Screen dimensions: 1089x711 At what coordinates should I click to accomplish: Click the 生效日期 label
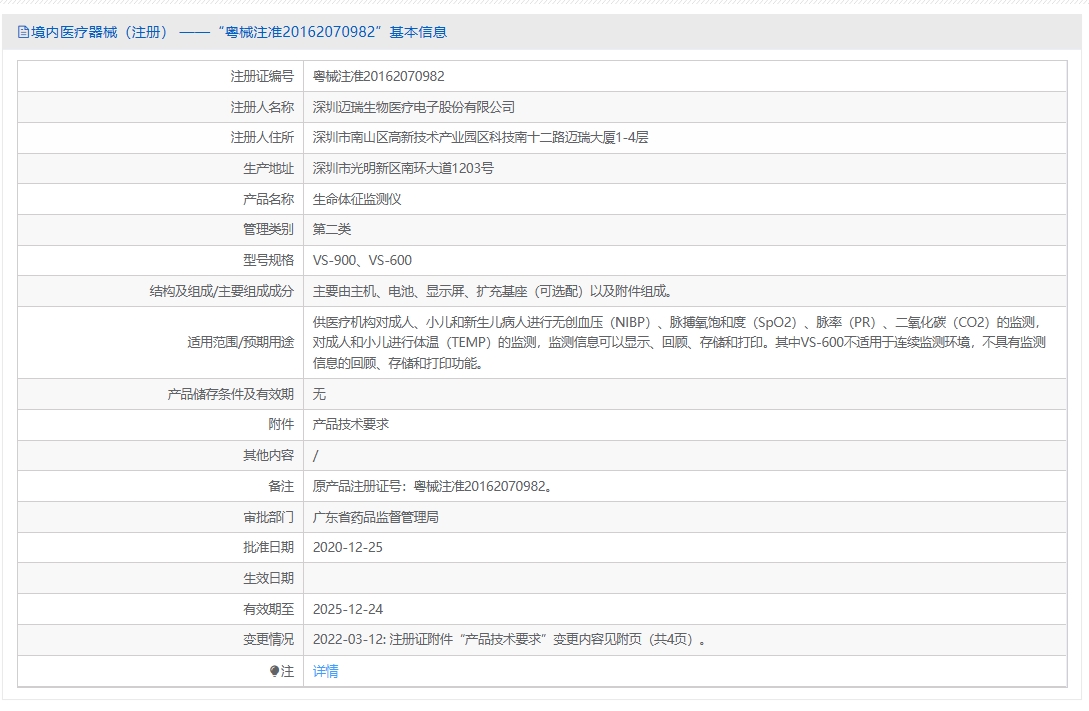(x=268, y=578)
